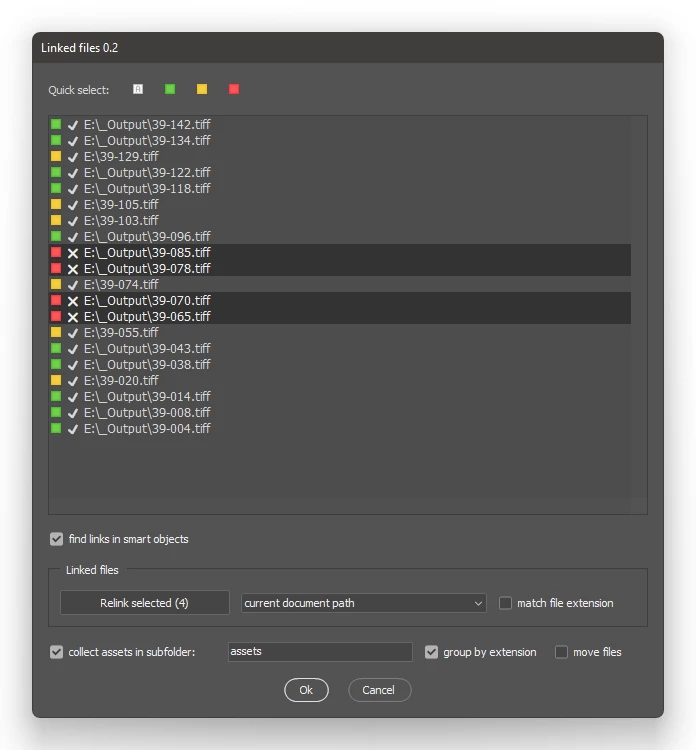The image size is (696, 750).
Task: Select row E:\39-055.tiff
Action: pyautogui.click(x=340, y=332)
